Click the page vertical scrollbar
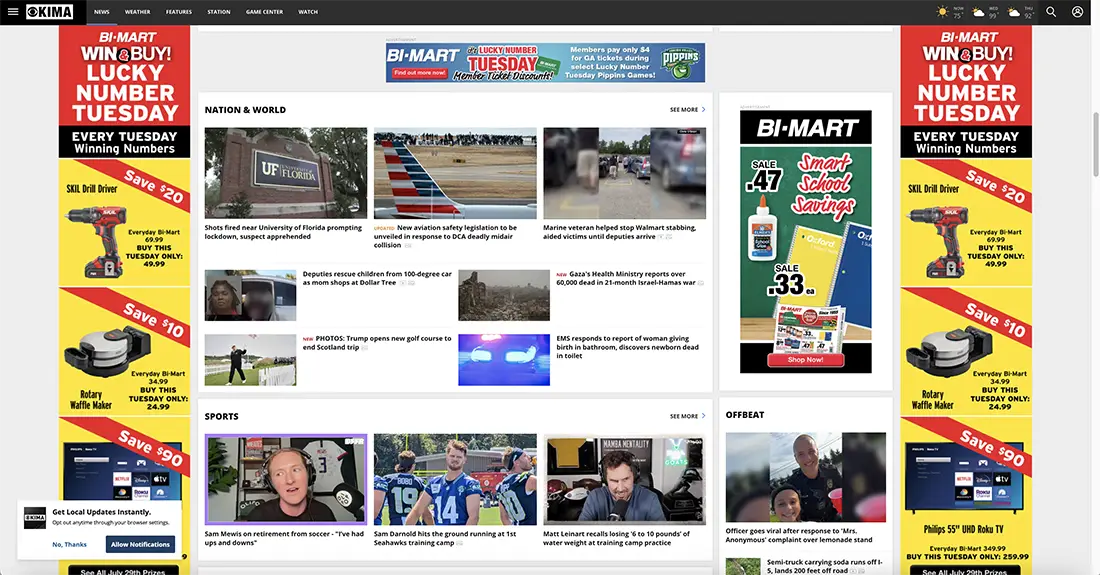The image size is (1100, 575). (1096, 144)
